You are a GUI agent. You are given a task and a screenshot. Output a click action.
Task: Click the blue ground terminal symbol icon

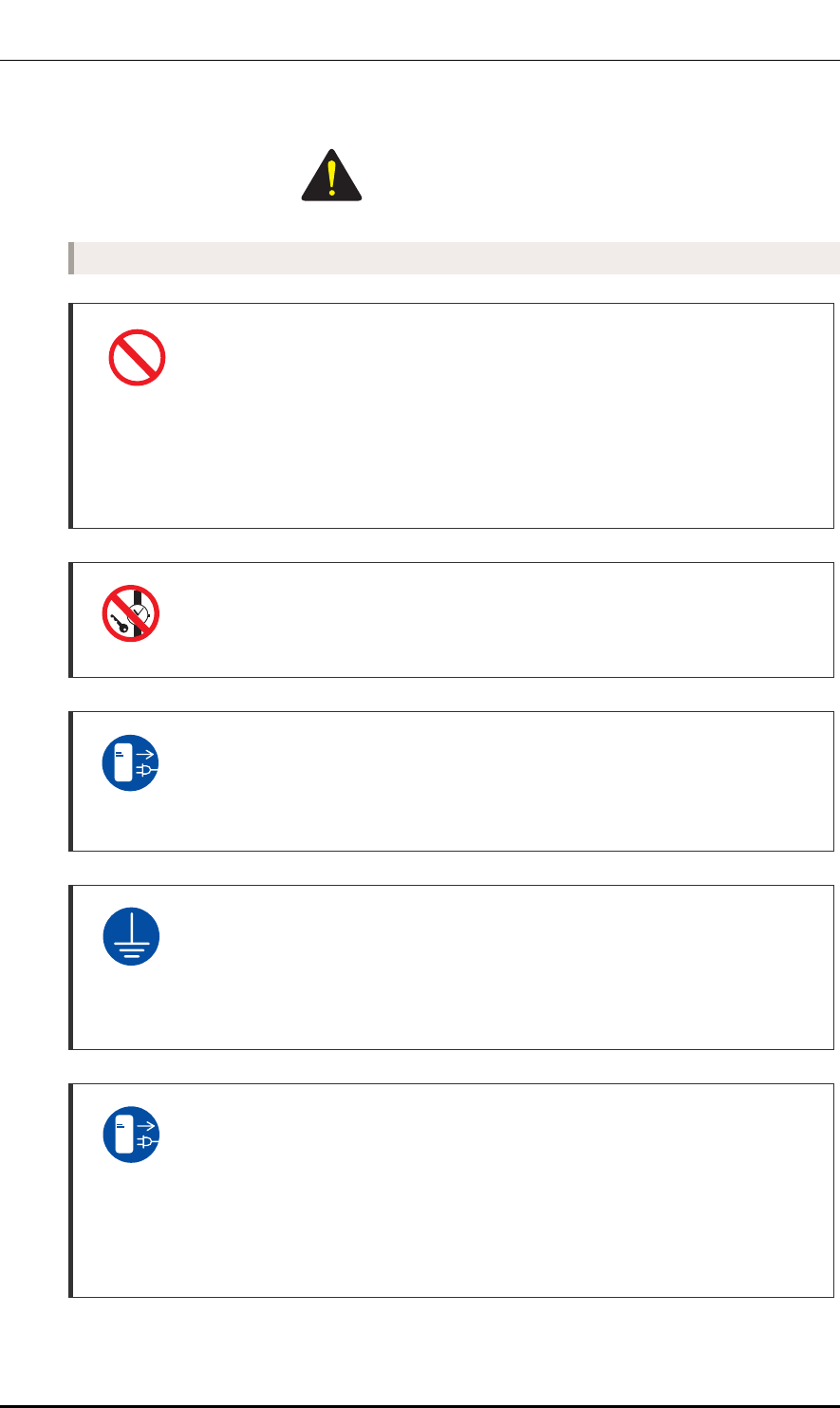[x=131, y=937]
